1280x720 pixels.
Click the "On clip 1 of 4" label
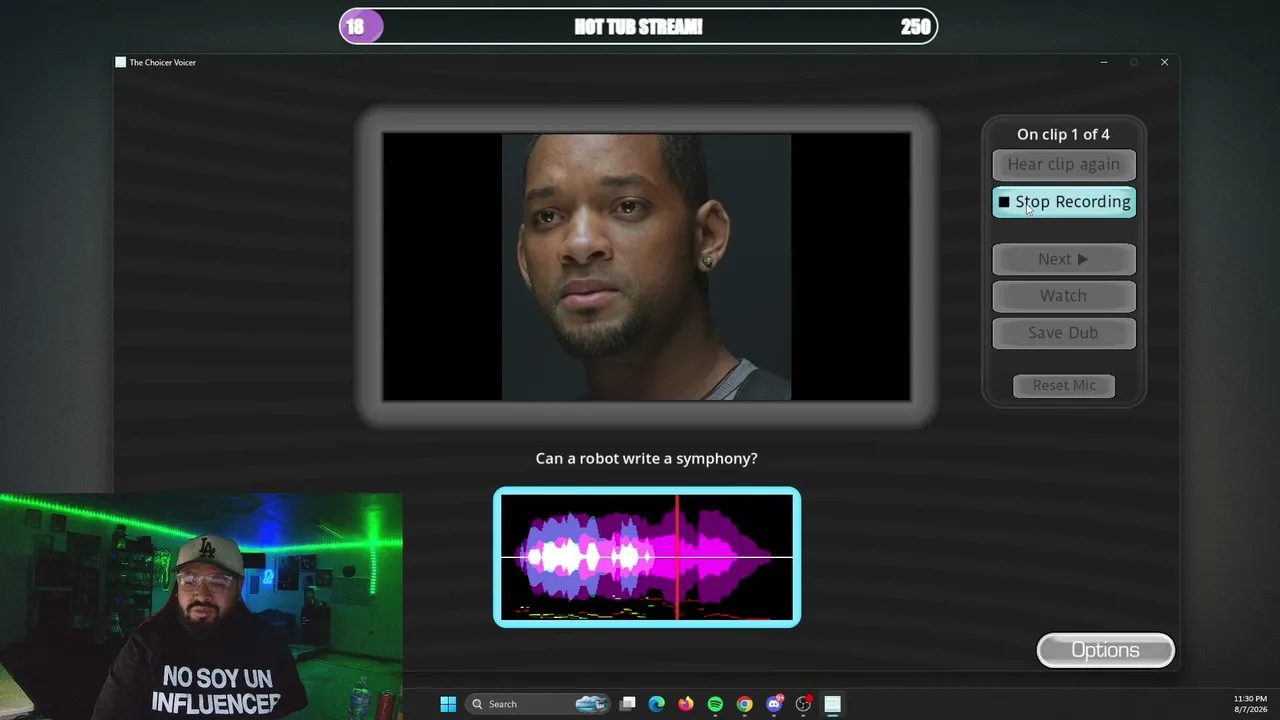[1063, 134]
